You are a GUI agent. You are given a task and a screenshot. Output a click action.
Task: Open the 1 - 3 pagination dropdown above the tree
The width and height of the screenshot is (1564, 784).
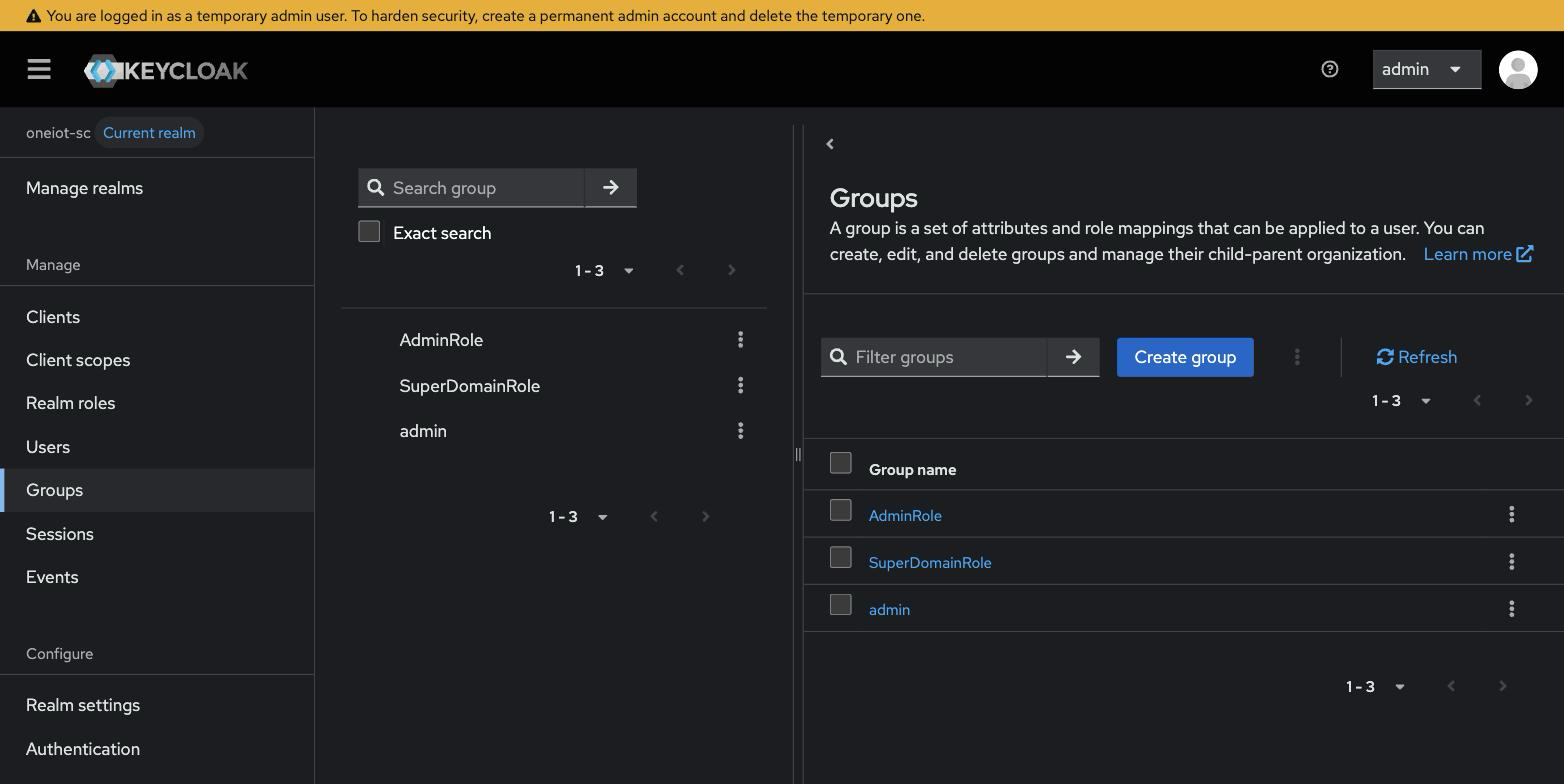[x=604, y=270]
